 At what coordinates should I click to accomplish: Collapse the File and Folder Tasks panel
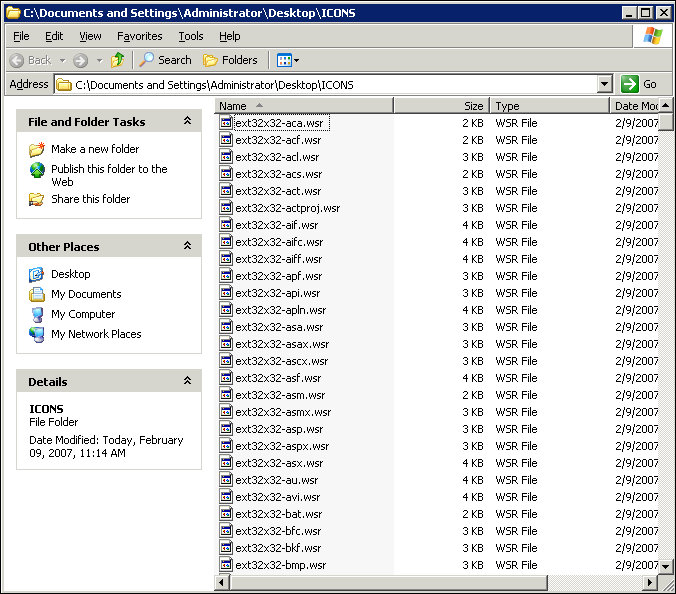187,121
